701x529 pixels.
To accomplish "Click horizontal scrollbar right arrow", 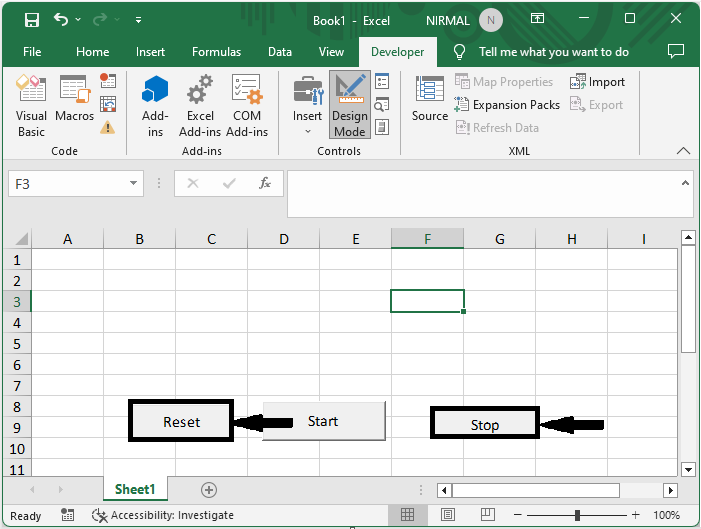I will pyautogui.click(x=670, y=491).
